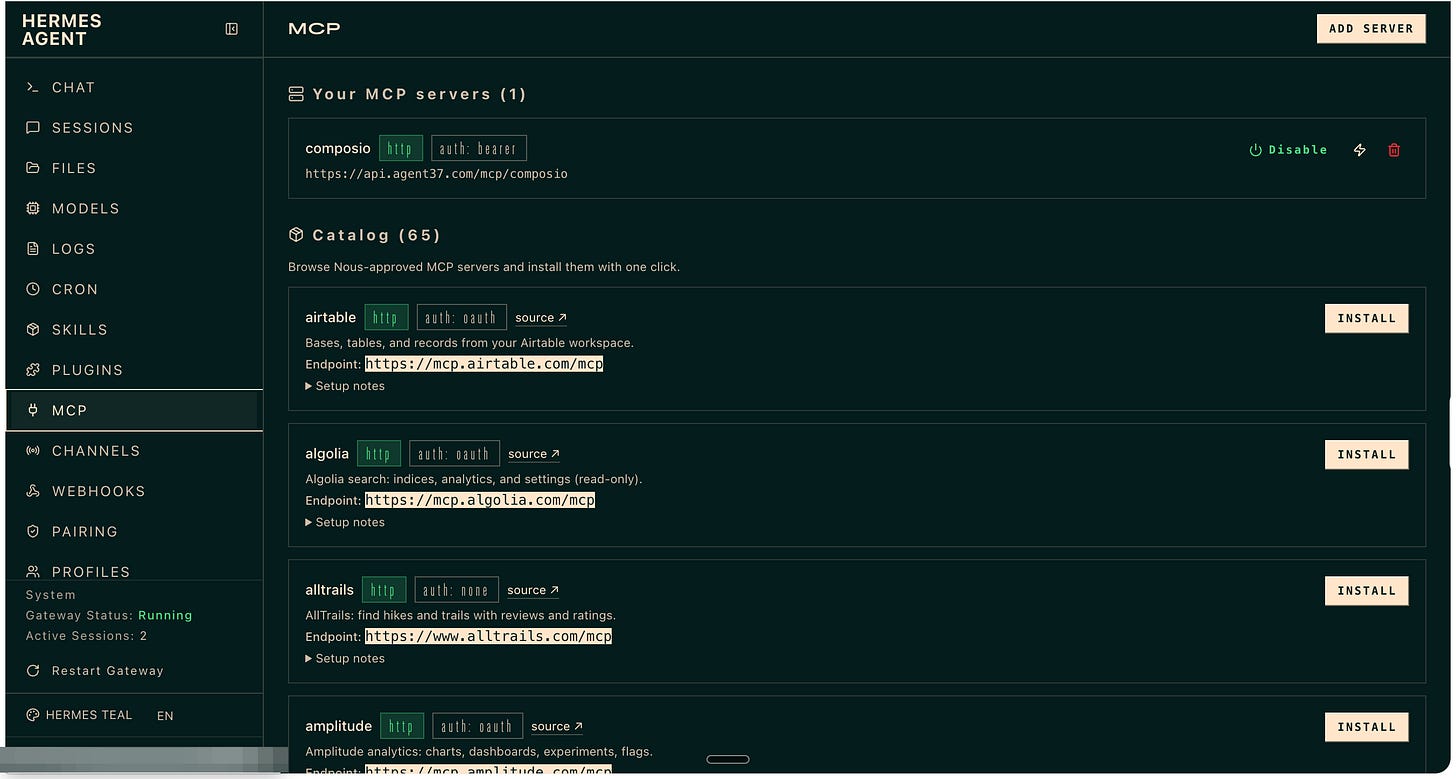Open the Files page

click(134, 168)
